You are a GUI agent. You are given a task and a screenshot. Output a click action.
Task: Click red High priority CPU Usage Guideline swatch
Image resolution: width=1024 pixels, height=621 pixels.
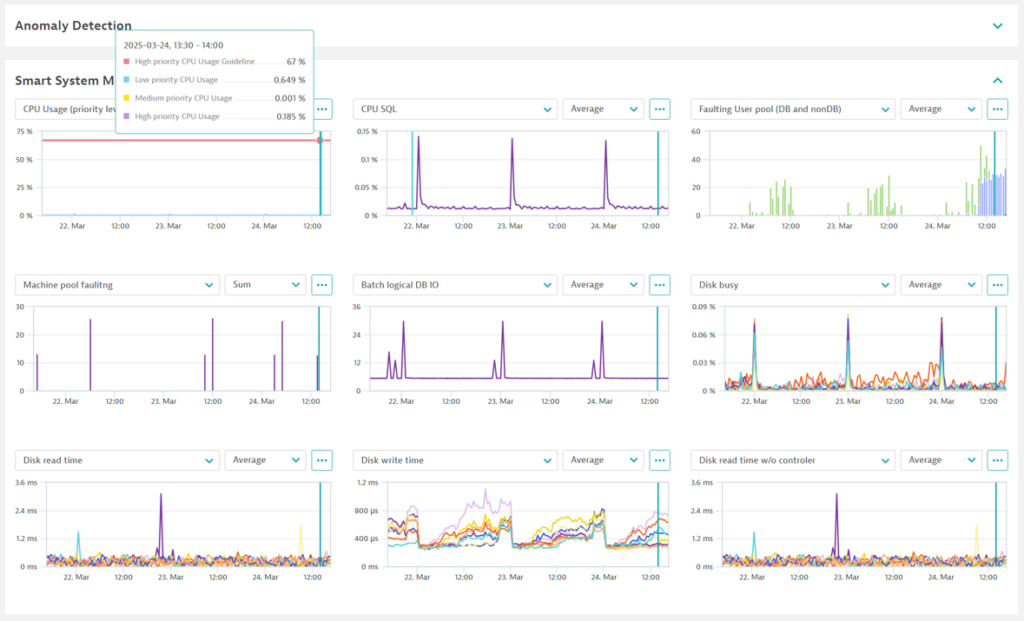[x=126, y=62]
